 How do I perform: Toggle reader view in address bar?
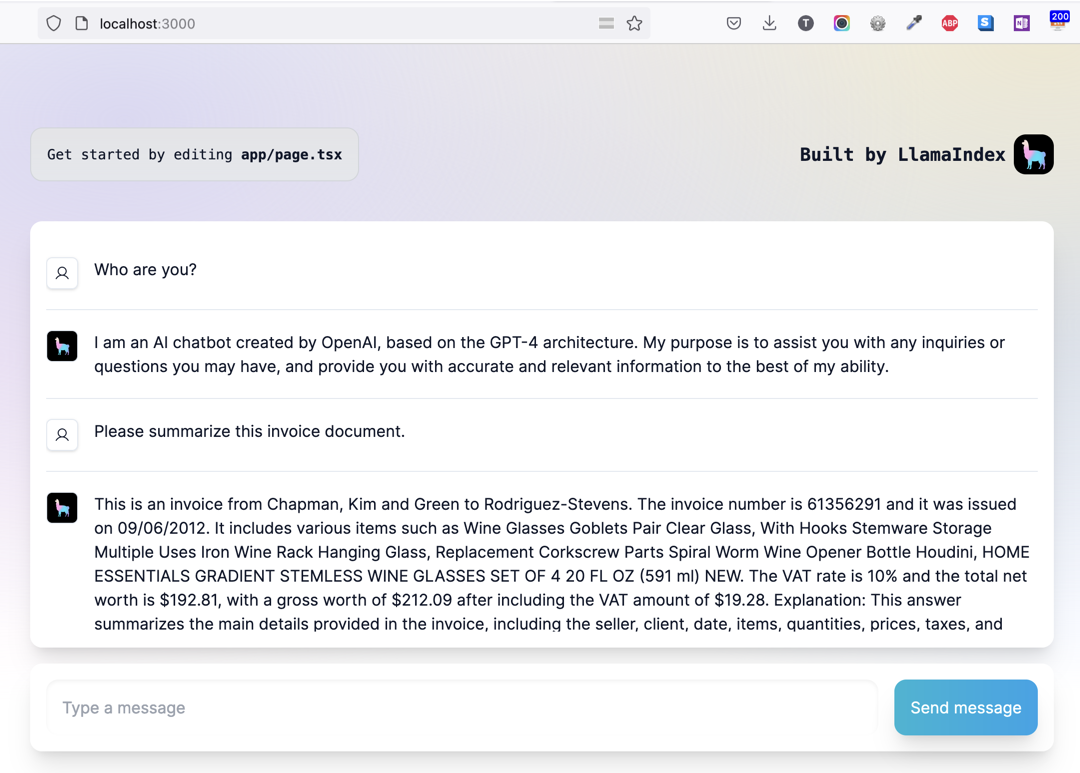point(606,23)
